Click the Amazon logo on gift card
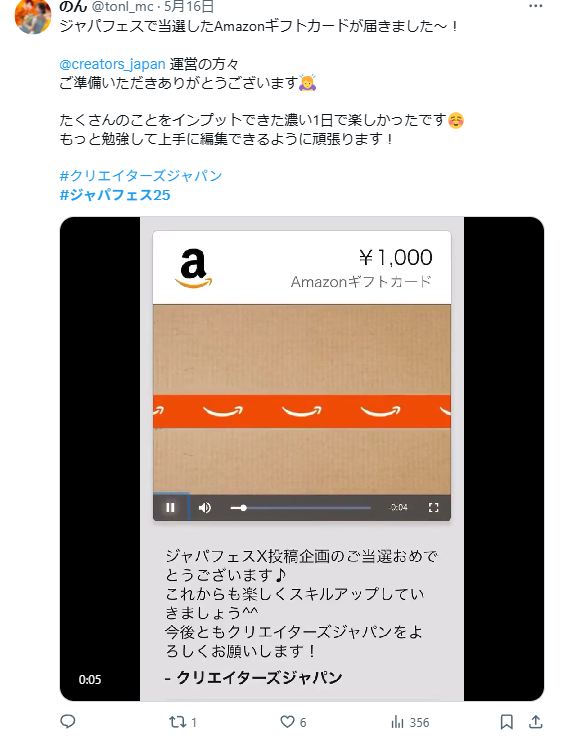The height and width of the screenshot is (741, 562). coord(193,268)
